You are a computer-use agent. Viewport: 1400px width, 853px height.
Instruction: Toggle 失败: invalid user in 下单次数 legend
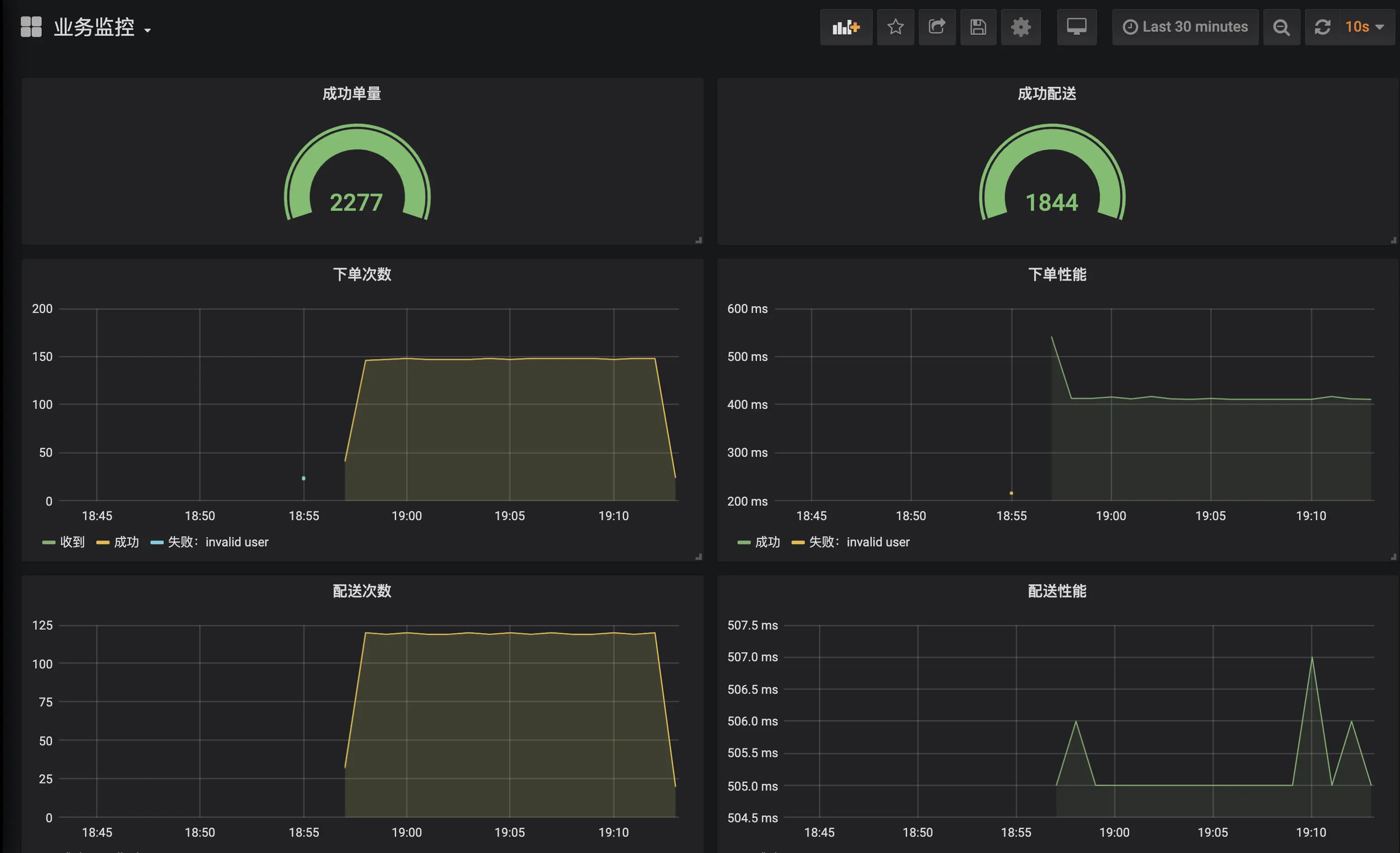pyautogui.click(x=218, y=542)
